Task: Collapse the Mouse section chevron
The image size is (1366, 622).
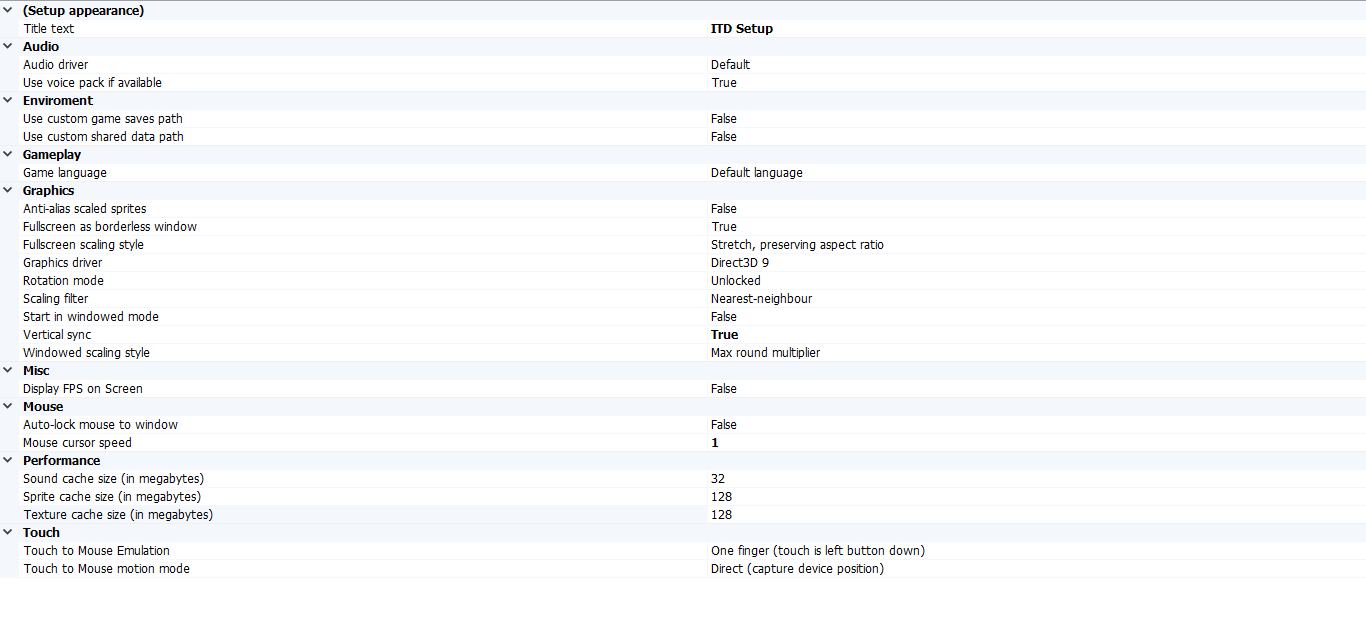Action: coord(8,406)
